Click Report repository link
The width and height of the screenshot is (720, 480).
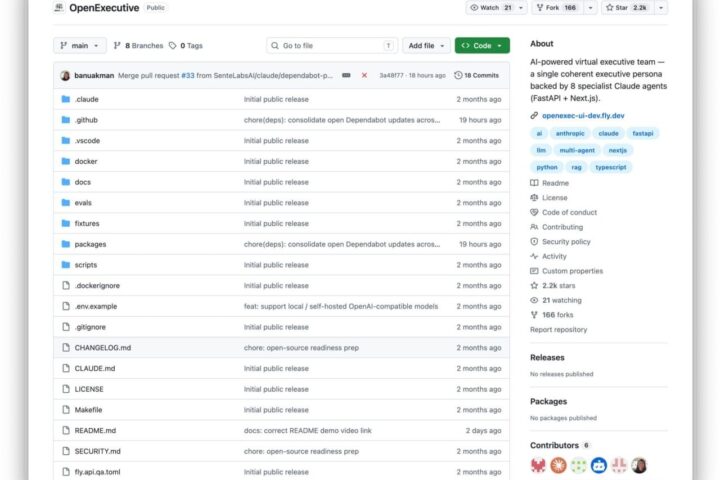click(x=558, y=329)
